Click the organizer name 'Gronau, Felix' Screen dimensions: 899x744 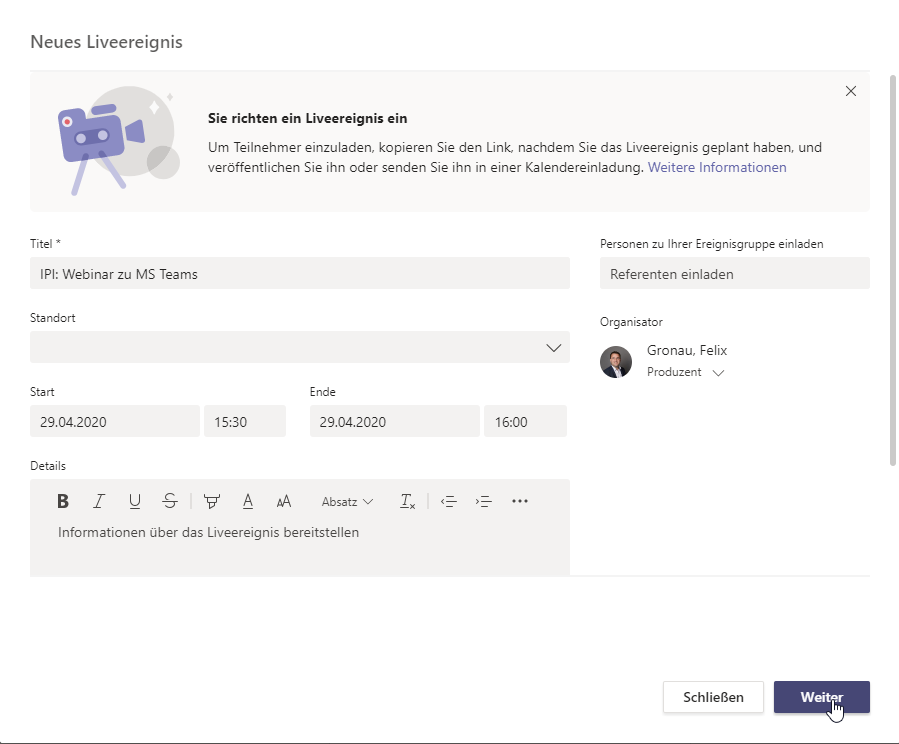(687, 350)
